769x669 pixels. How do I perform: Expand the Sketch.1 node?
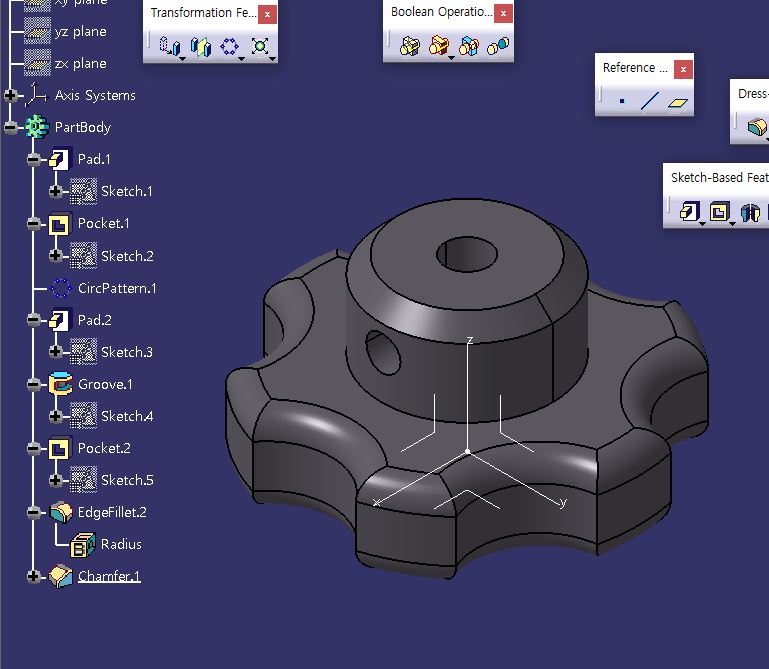(55, 191)
